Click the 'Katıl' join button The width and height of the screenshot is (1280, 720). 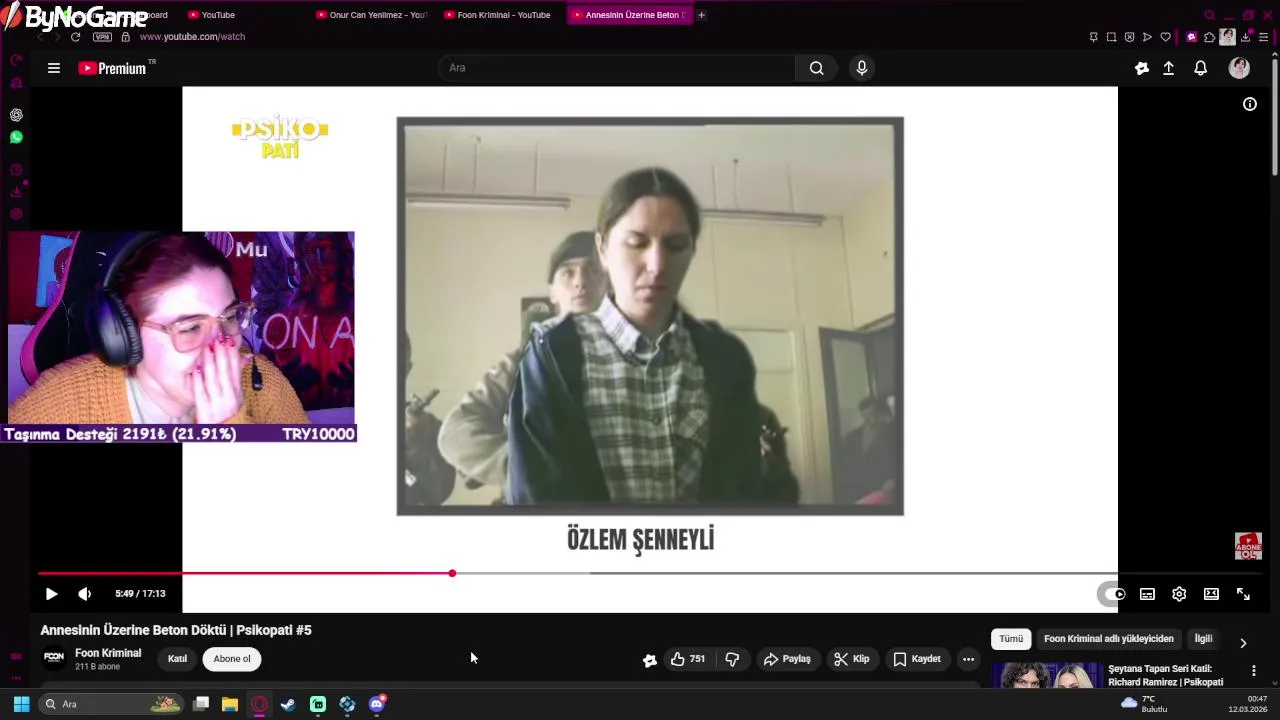177,659
